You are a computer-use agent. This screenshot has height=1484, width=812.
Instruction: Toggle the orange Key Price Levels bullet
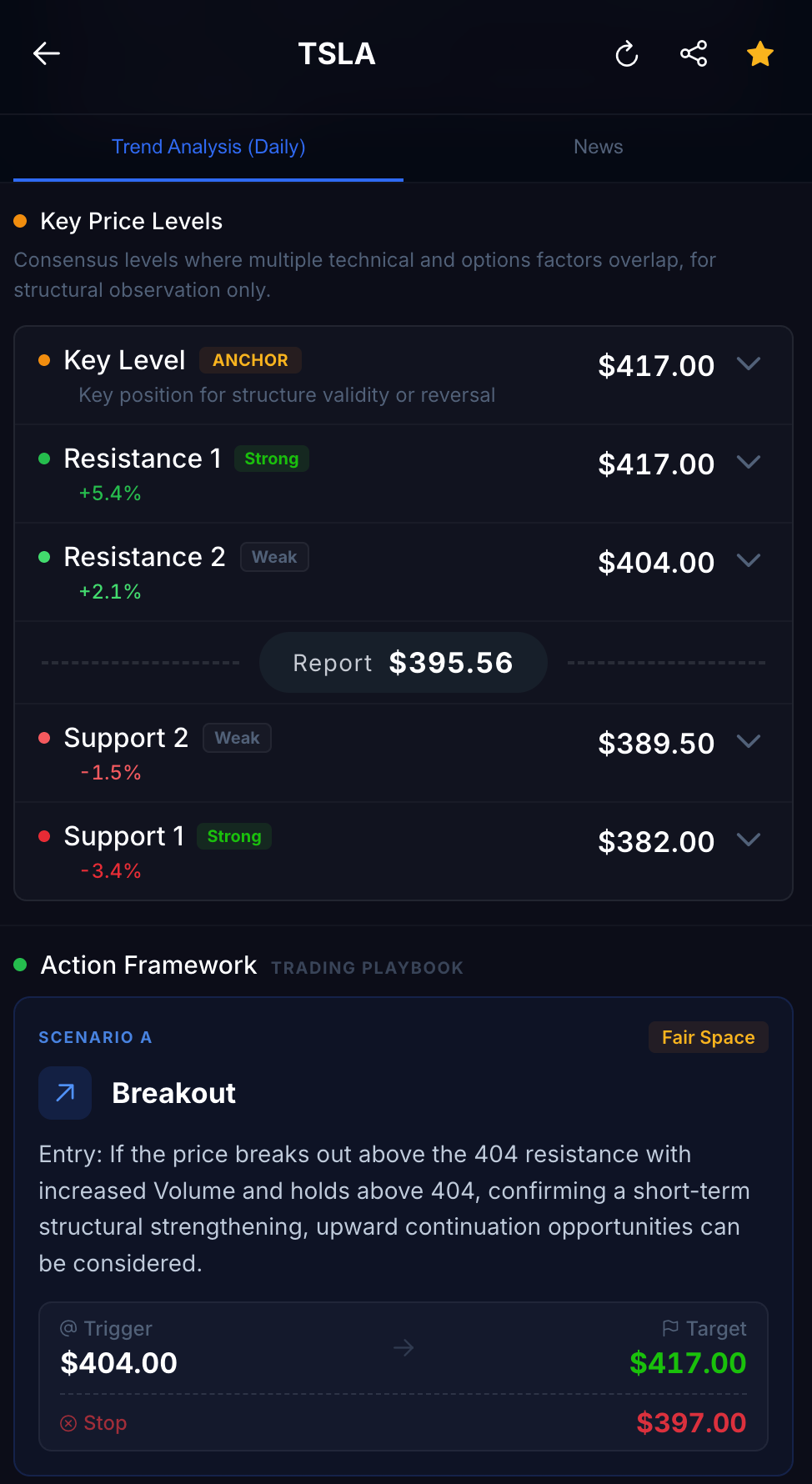(x=21, y=220)
